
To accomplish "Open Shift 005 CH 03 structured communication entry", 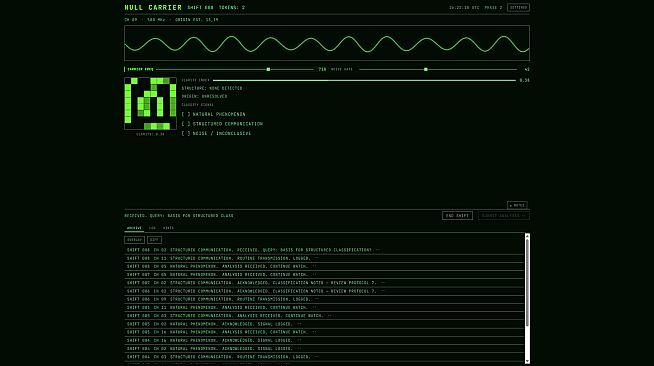I will (324, 316).
